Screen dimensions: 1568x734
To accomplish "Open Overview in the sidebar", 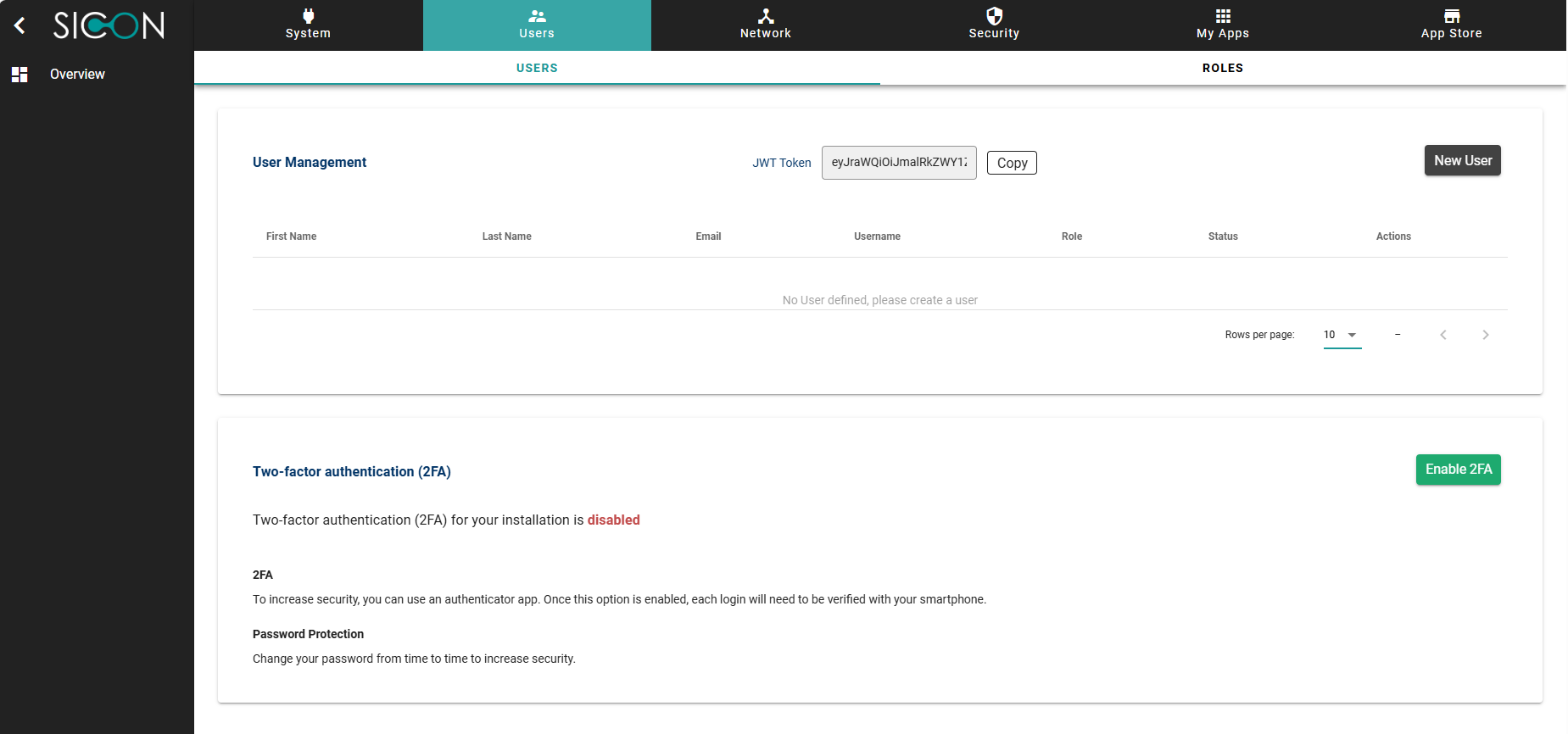I will (77, 75).
